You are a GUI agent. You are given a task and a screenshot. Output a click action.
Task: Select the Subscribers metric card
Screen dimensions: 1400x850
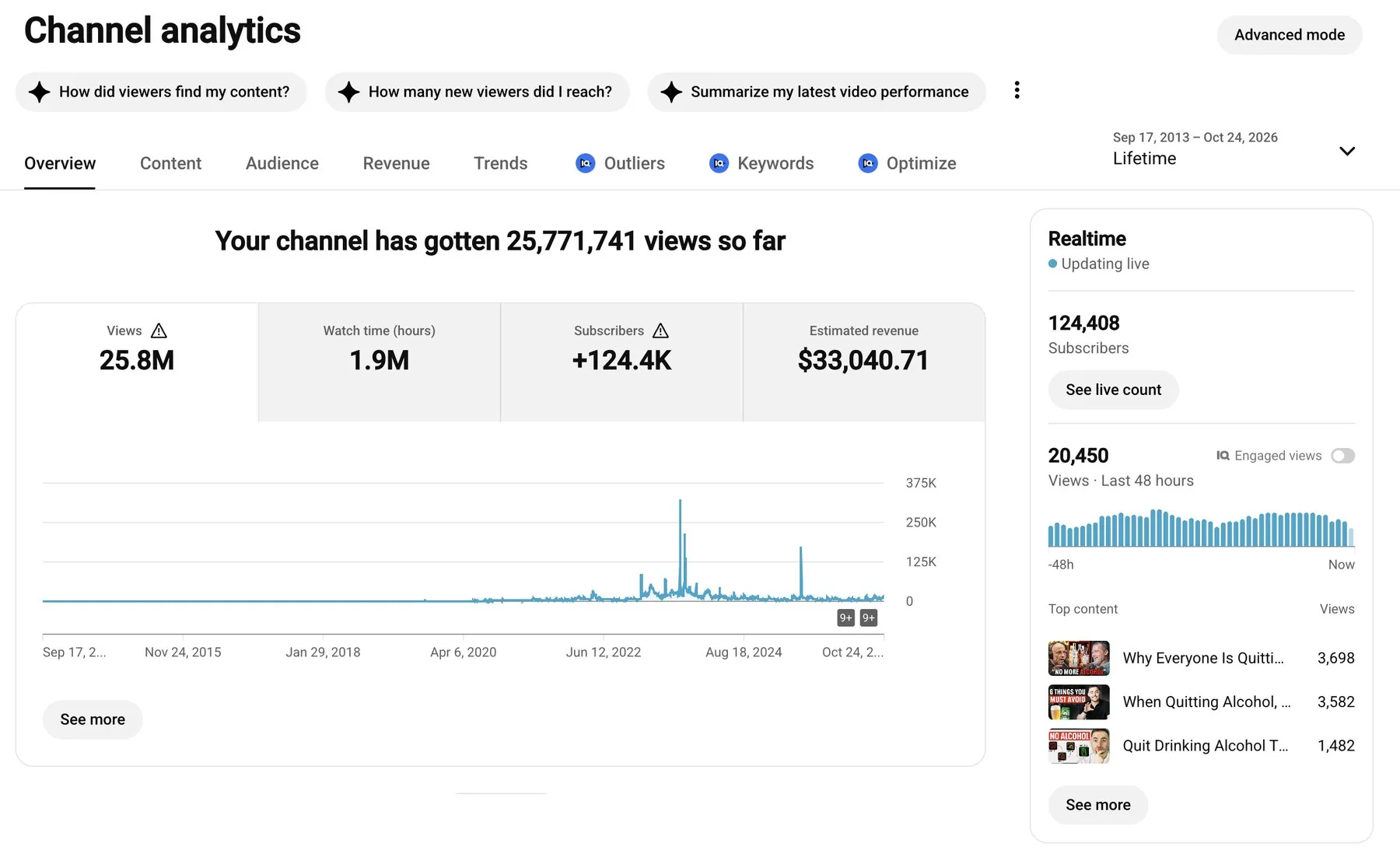point(622,362)
